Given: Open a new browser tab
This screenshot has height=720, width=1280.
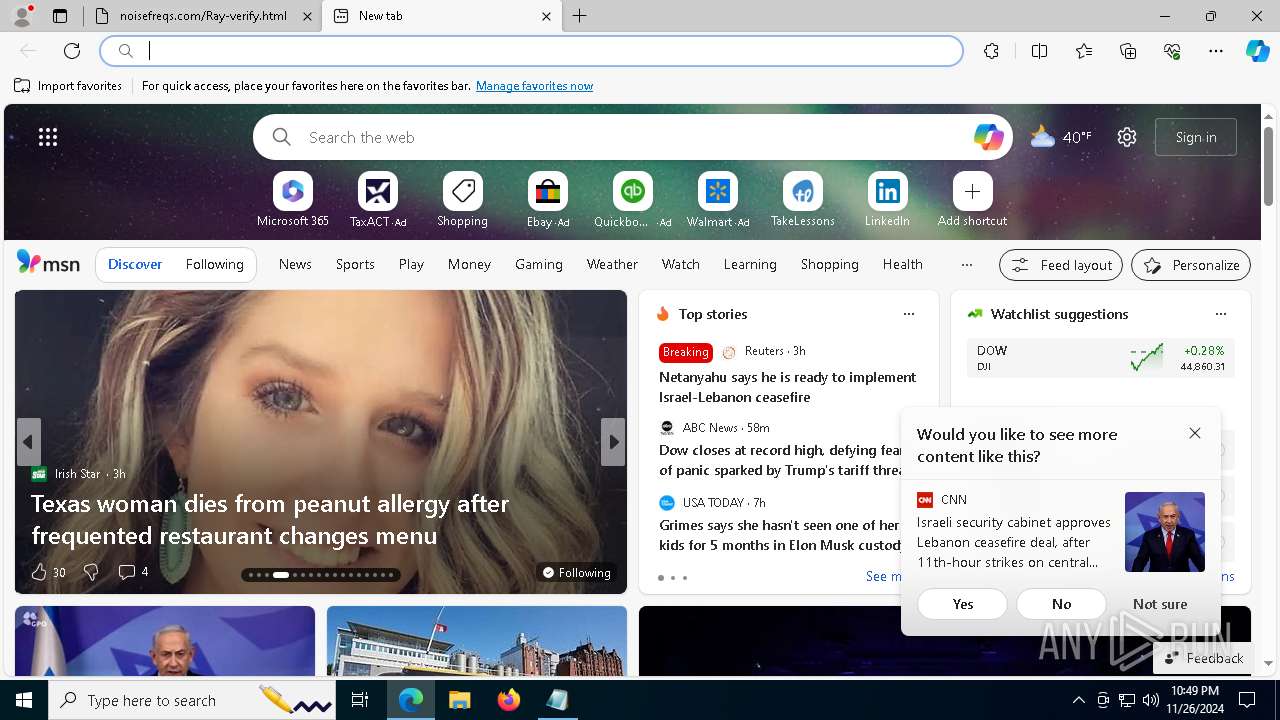Looking at the screenshot, I should coord(580,16).
